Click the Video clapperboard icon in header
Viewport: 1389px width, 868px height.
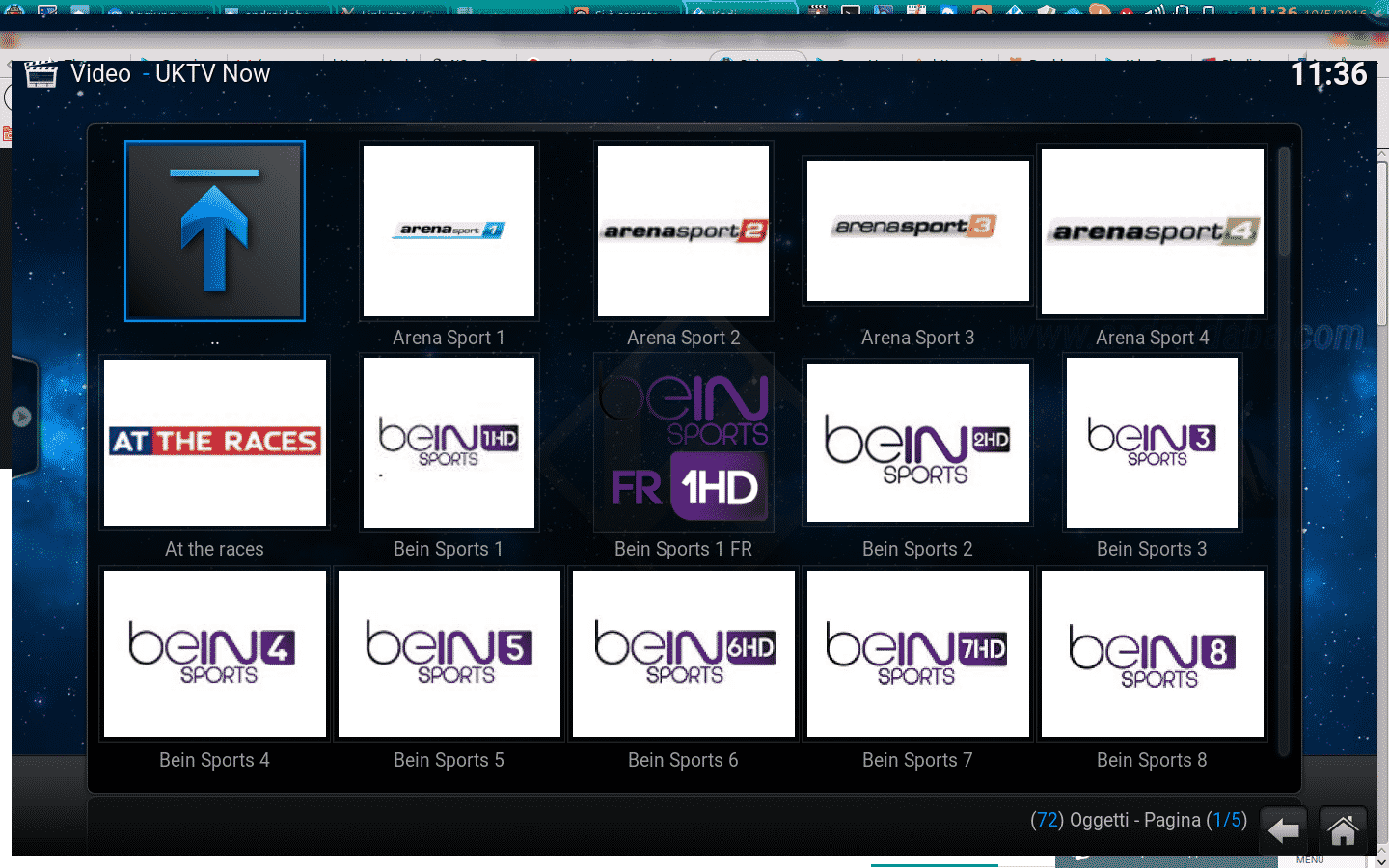pyautogui.click(x=41, y=74)
